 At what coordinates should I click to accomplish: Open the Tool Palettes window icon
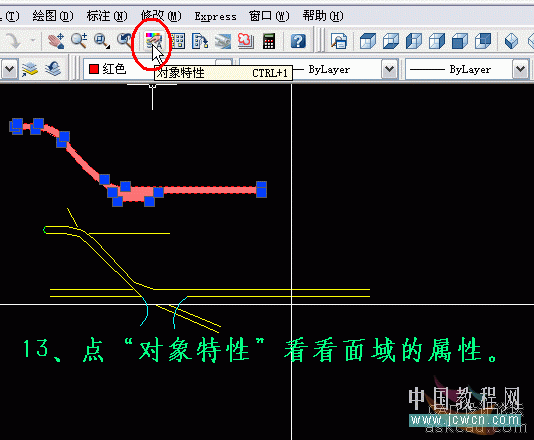[x=200, y=41]
